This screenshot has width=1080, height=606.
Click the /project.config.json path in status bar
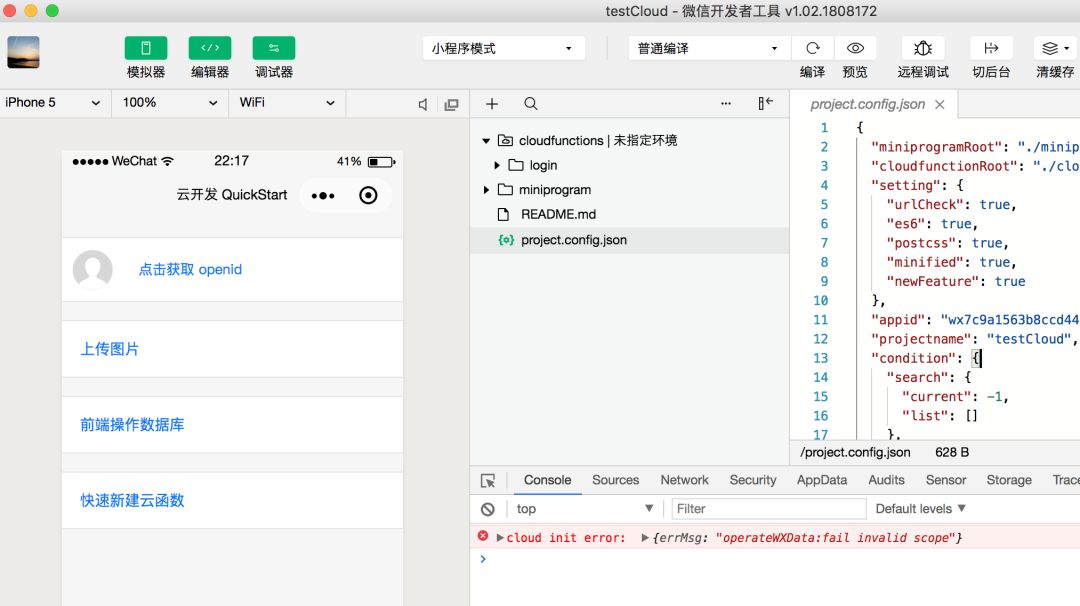tap(855, 452)
